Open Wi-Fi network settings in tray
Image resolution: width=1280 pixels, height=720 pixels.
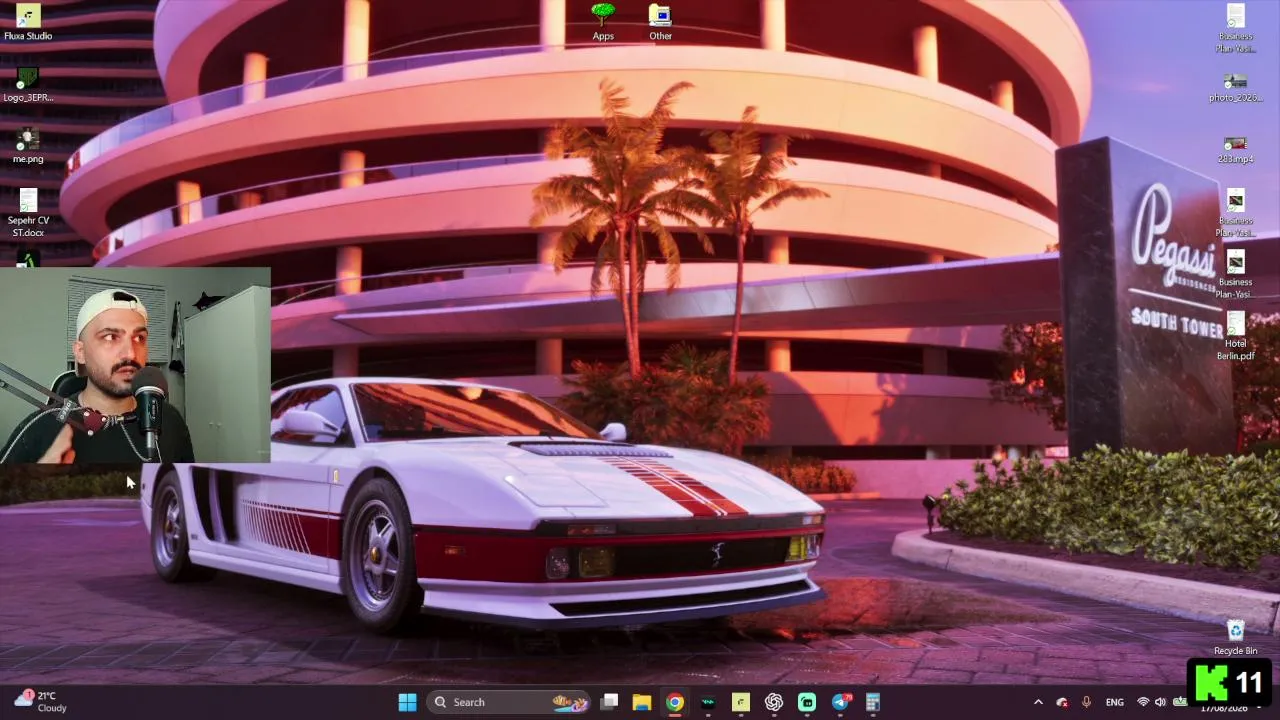[1143, 702]
